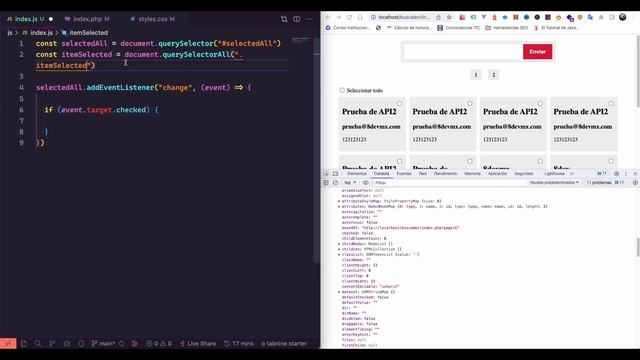Check the first checkbox in second card row
Viewport: 640px width, 360px height.
click(400, 161)
